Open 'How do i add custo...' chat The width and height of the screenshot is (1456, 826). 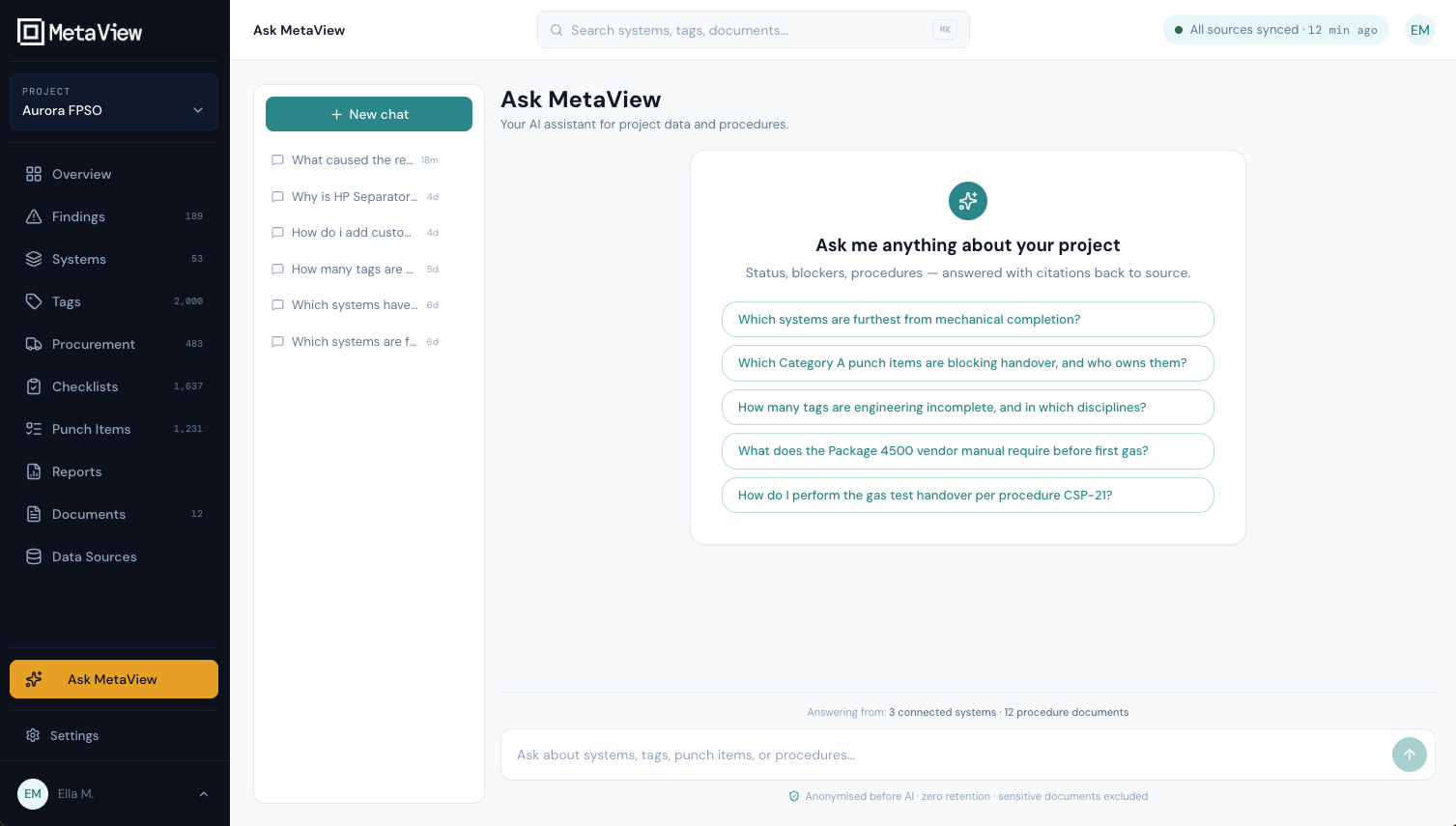coord(369,233)
